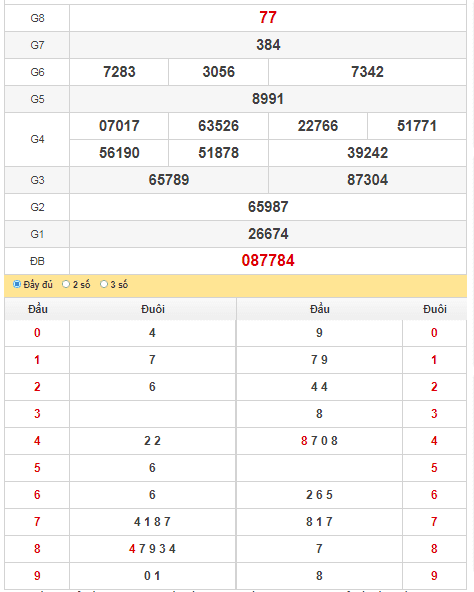Viewport: 474px width, 592px height.
Task: Click the red head digit 7
Action: pyautogui.click(x=37, y=522)
